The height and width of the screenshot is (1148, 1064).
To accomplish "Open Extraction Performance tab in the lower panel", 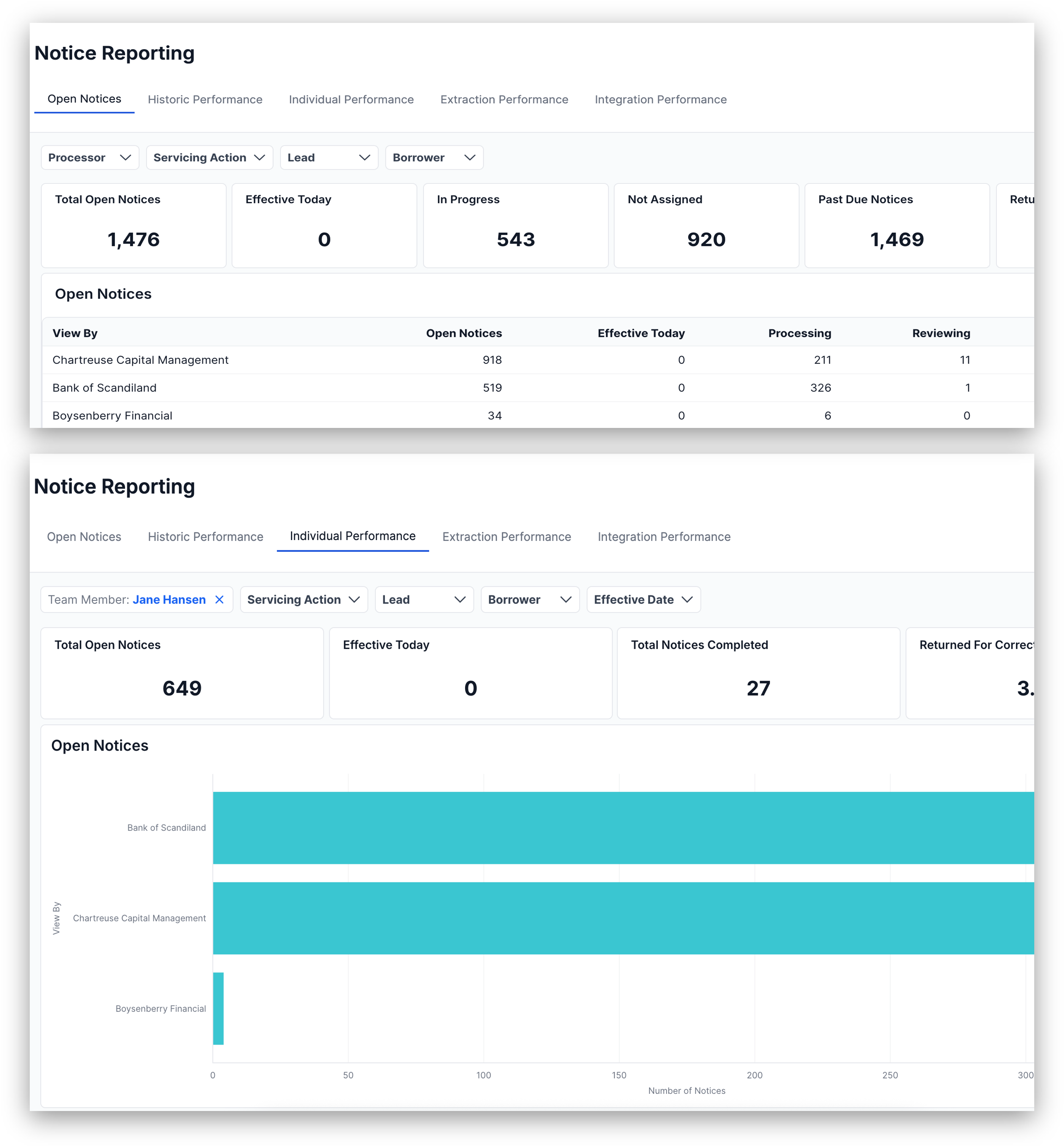I will pos(507,537).
